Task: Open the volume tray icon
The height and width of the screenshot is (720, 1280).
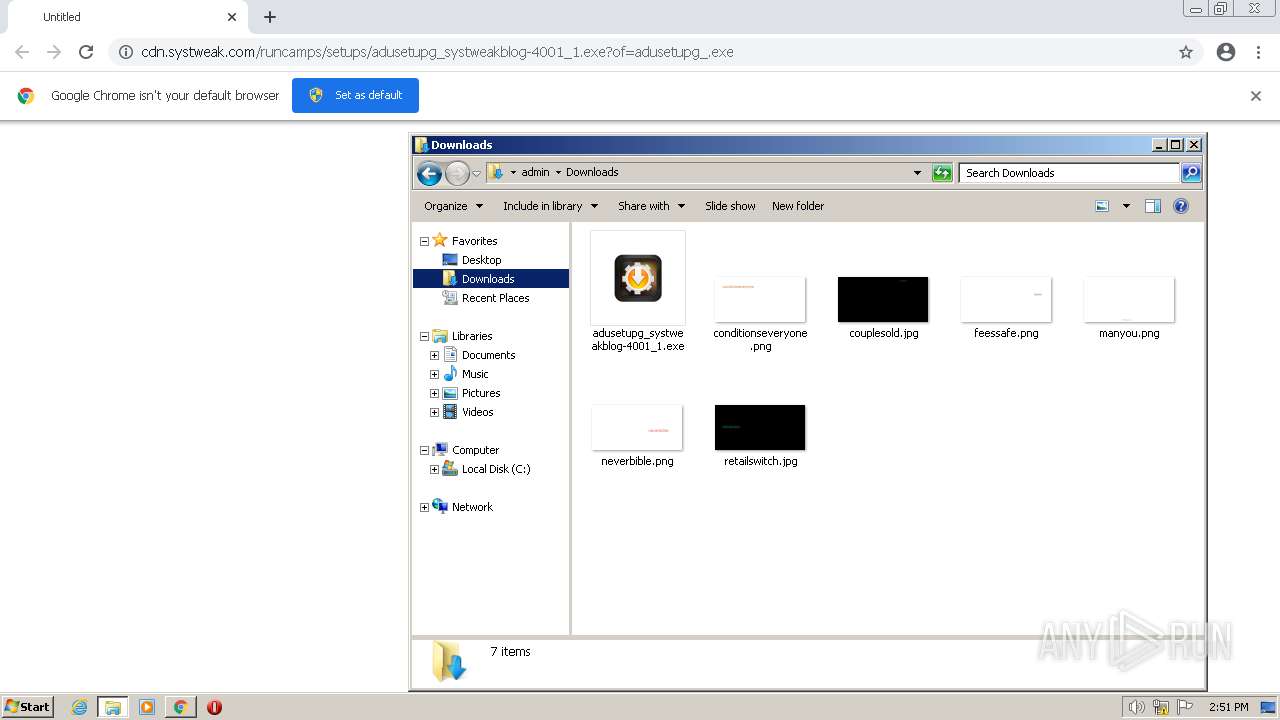Action: pyautogui.click(x=1136, y=707)
